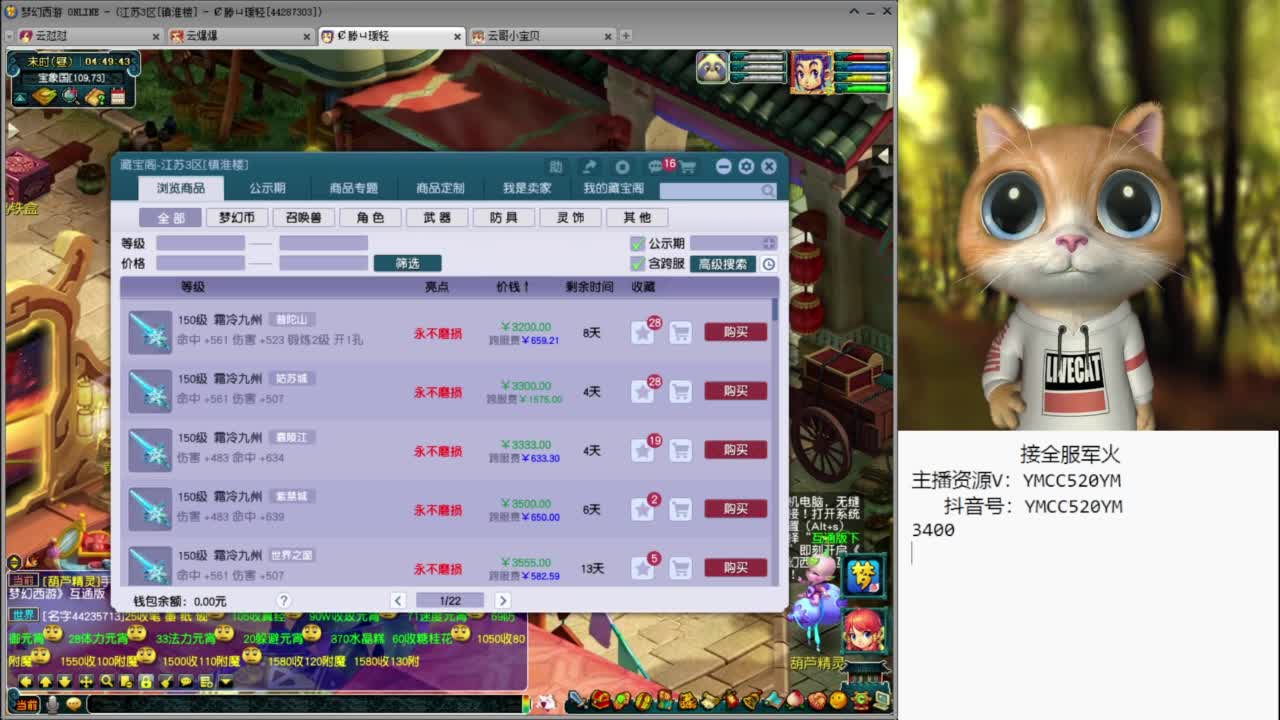
Task: Toggle the 公示期 checkbox
Action: (x=637, y=243)
